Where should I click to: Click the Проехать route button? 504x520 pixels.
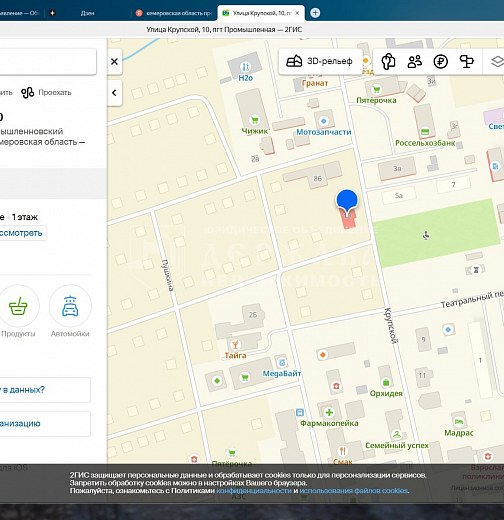pyautogui.click(x=46, y=93)
